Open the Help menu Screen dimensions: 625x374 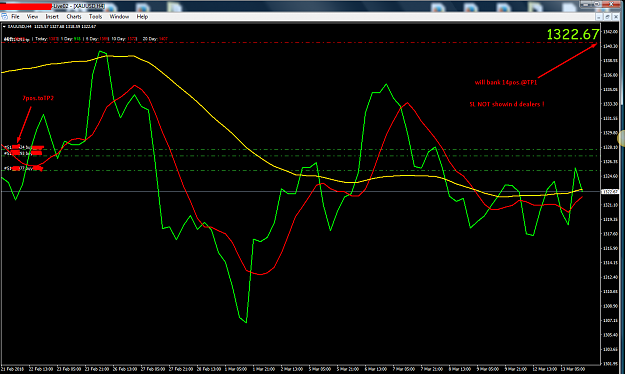142,17
